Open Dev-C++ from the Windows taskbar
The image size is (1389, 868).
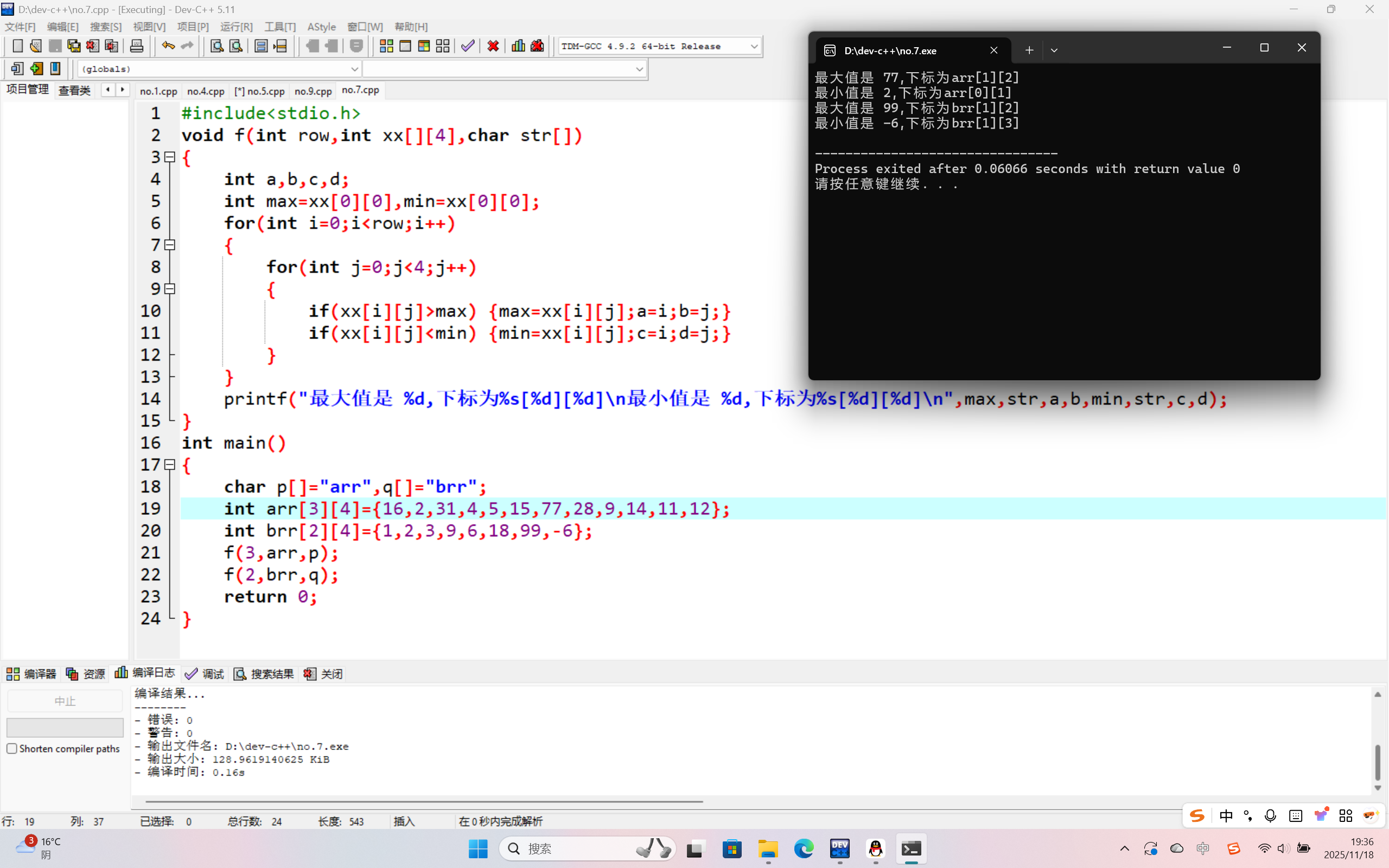click(x=840, y=848)
